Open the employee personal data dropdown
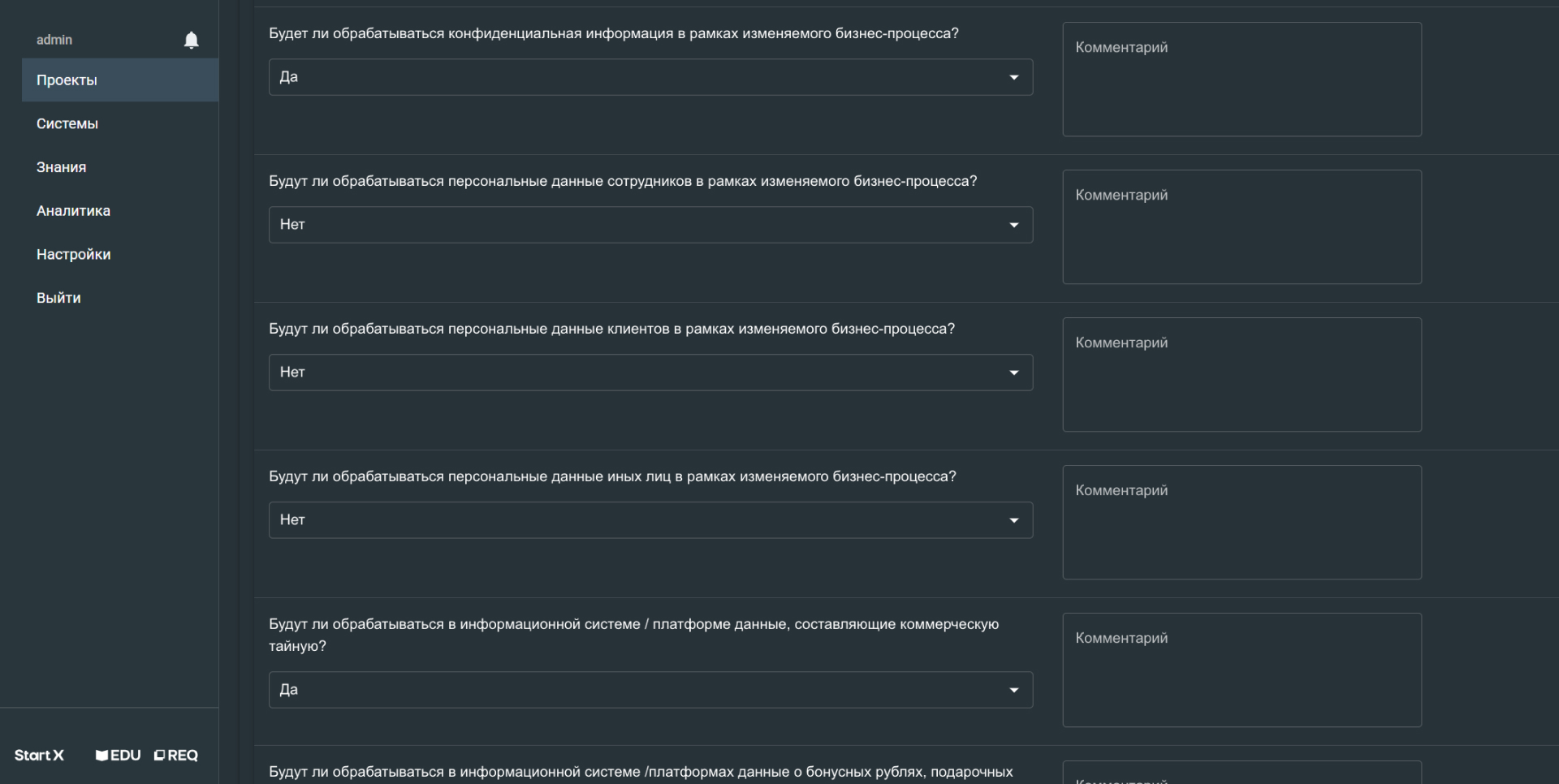Screen dimensions: 1559x784 [650, 225]
